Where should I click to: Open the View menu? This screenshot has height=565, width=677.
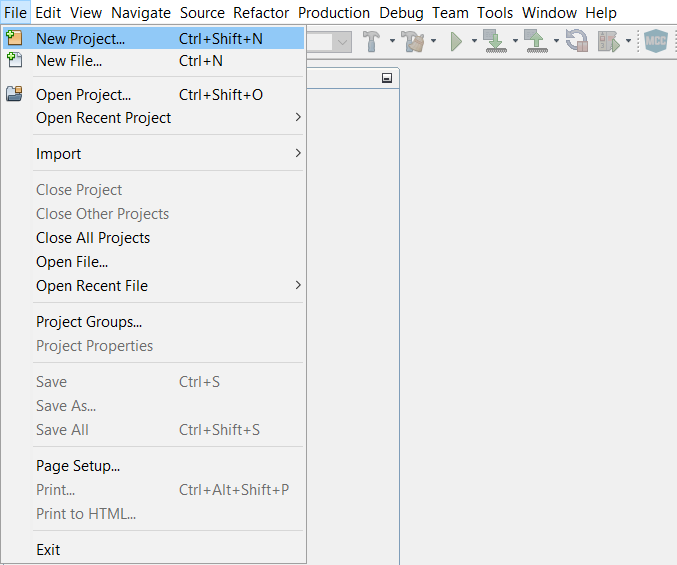(x=86, y=13)
